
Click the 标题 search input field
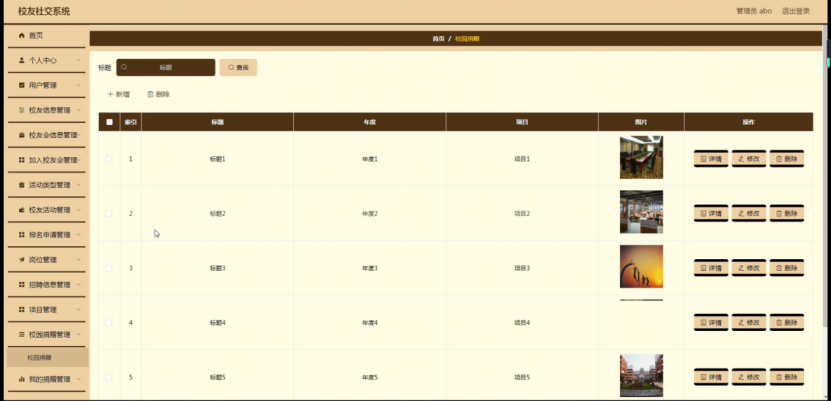click(x=166, y=67)
